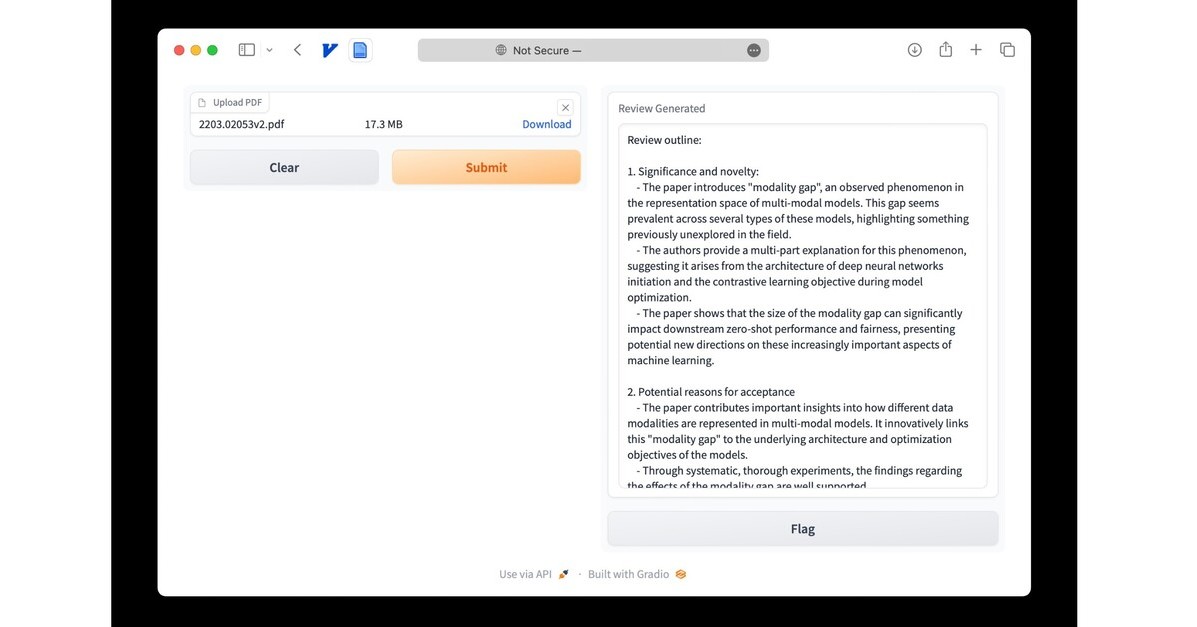
Task: Go back with the browser back arrow
Action: pyautogui.click(x=297, y=50)
